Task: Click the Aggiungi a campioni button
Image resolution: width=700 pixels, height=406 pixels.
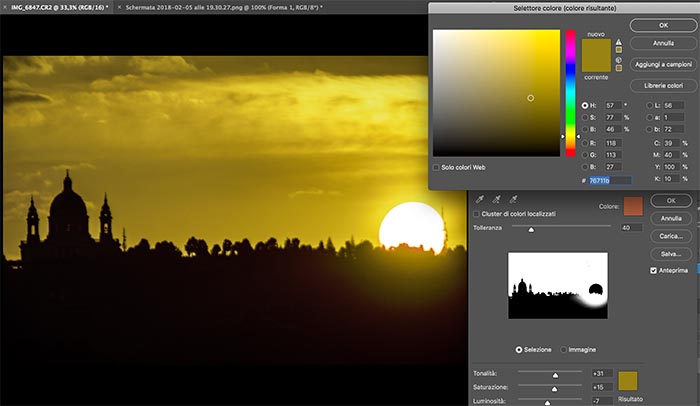Action: coord(663,63)
